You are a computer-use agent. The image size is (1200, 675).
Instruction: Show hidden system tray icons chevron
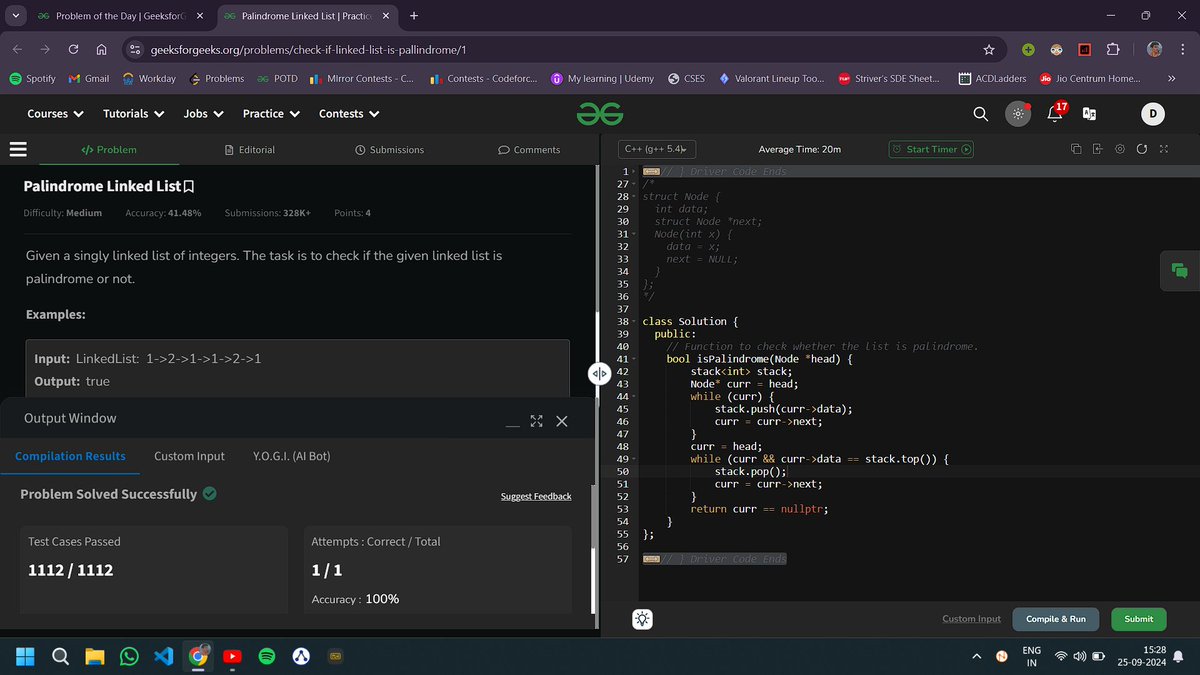pyautogui.click(x=977, y=657)
